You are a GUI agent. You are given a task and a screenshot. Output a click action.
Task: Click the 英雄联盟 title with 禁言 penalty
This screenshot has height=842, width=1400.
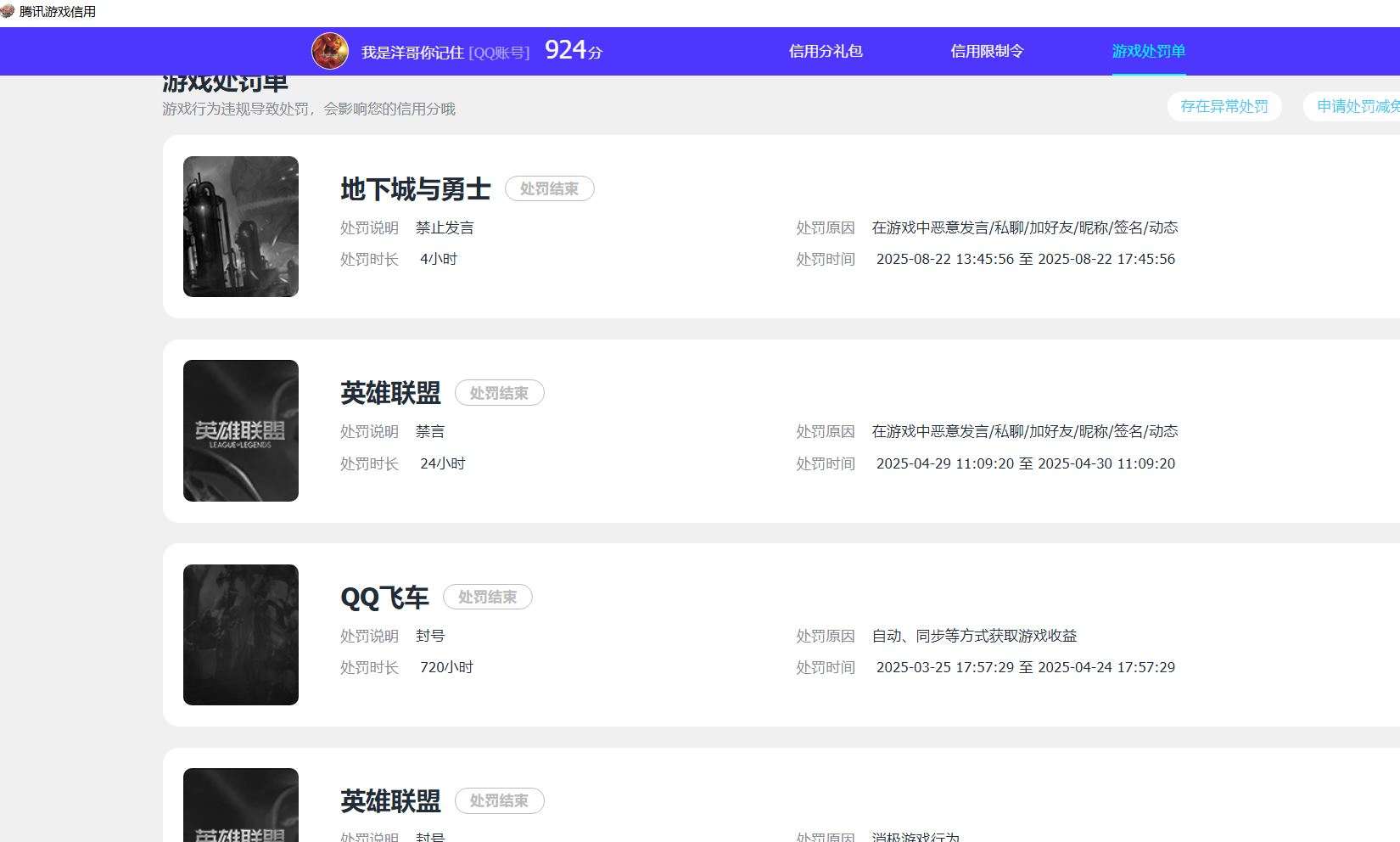tap(390, 392)
